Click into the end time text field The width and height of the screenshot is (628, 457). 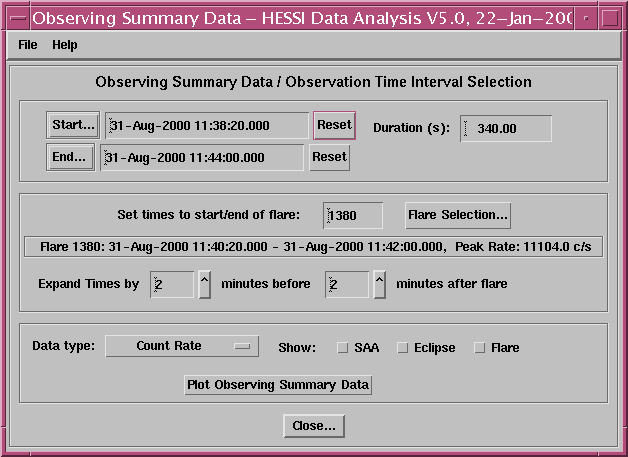(202, 158)
